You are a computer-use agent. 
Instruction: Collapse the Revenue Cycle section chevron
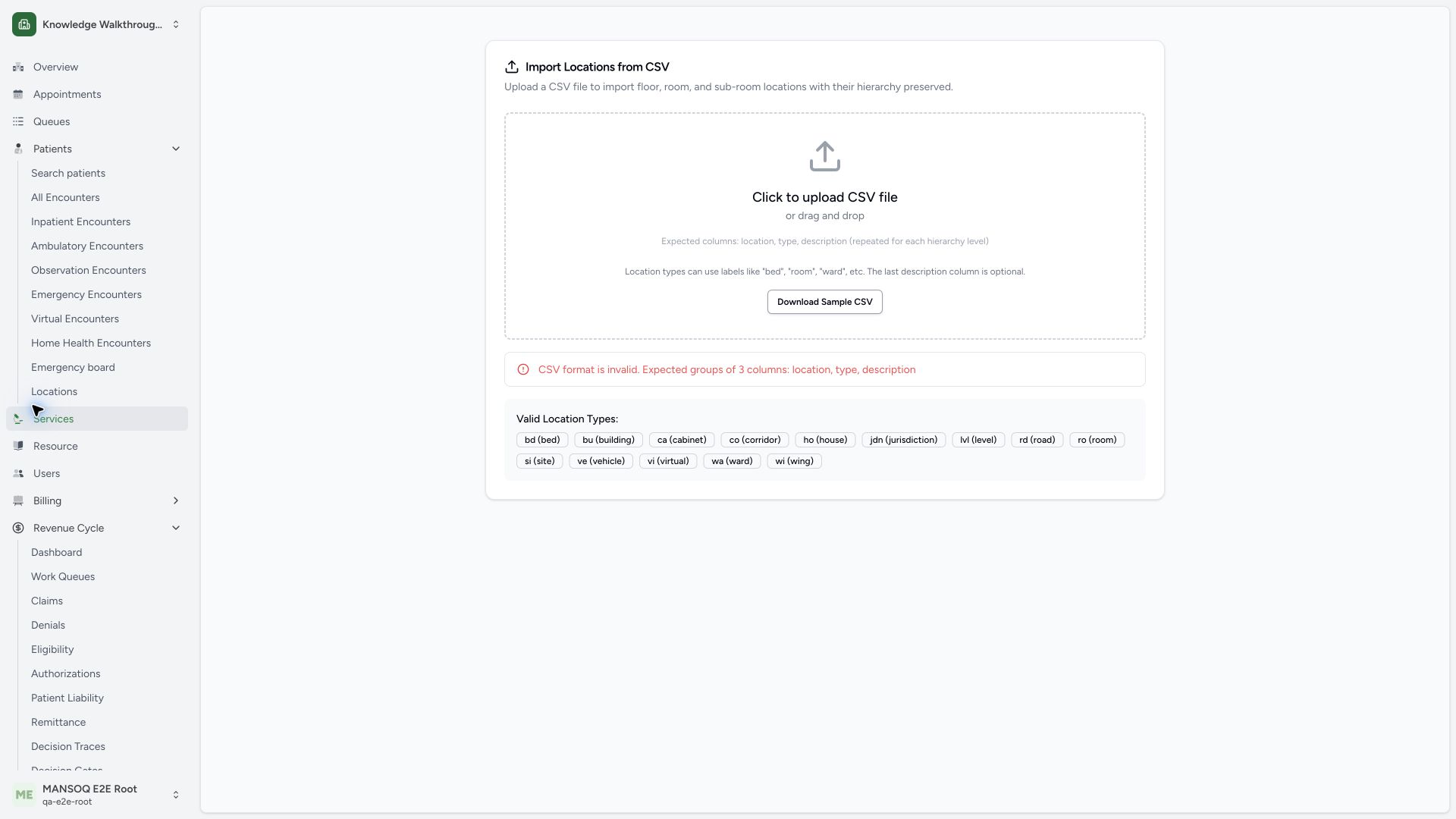pos(176,528)
